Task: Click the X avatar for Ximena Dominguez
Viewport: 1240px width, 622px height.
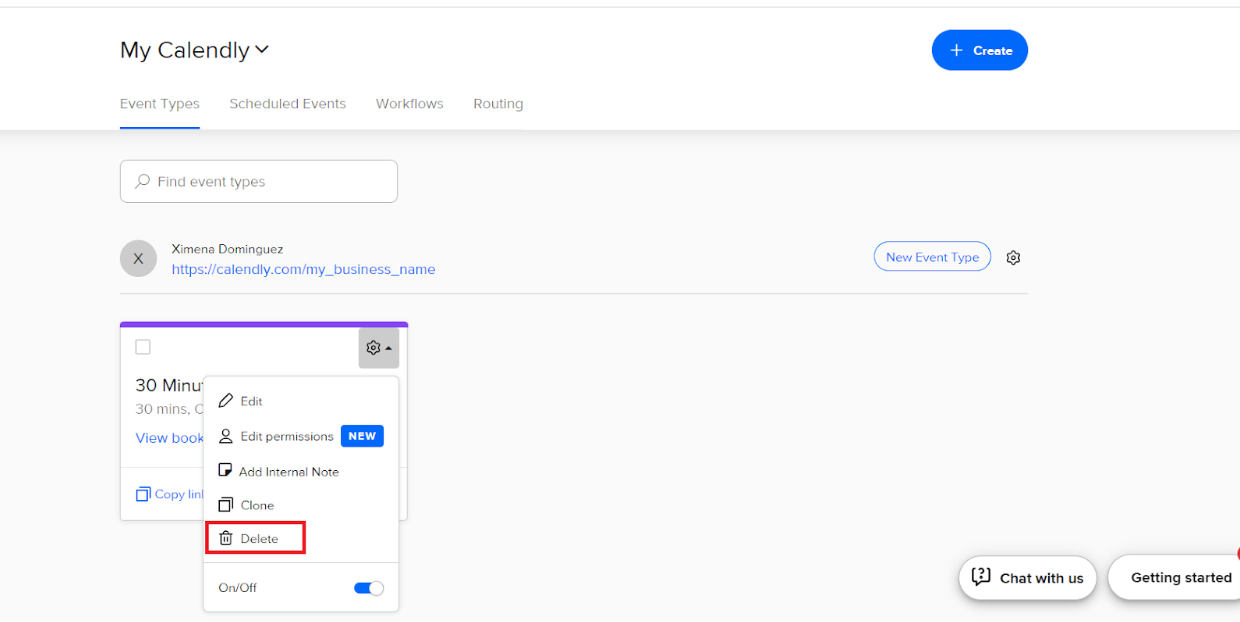Action: click(x=138, y=258)
